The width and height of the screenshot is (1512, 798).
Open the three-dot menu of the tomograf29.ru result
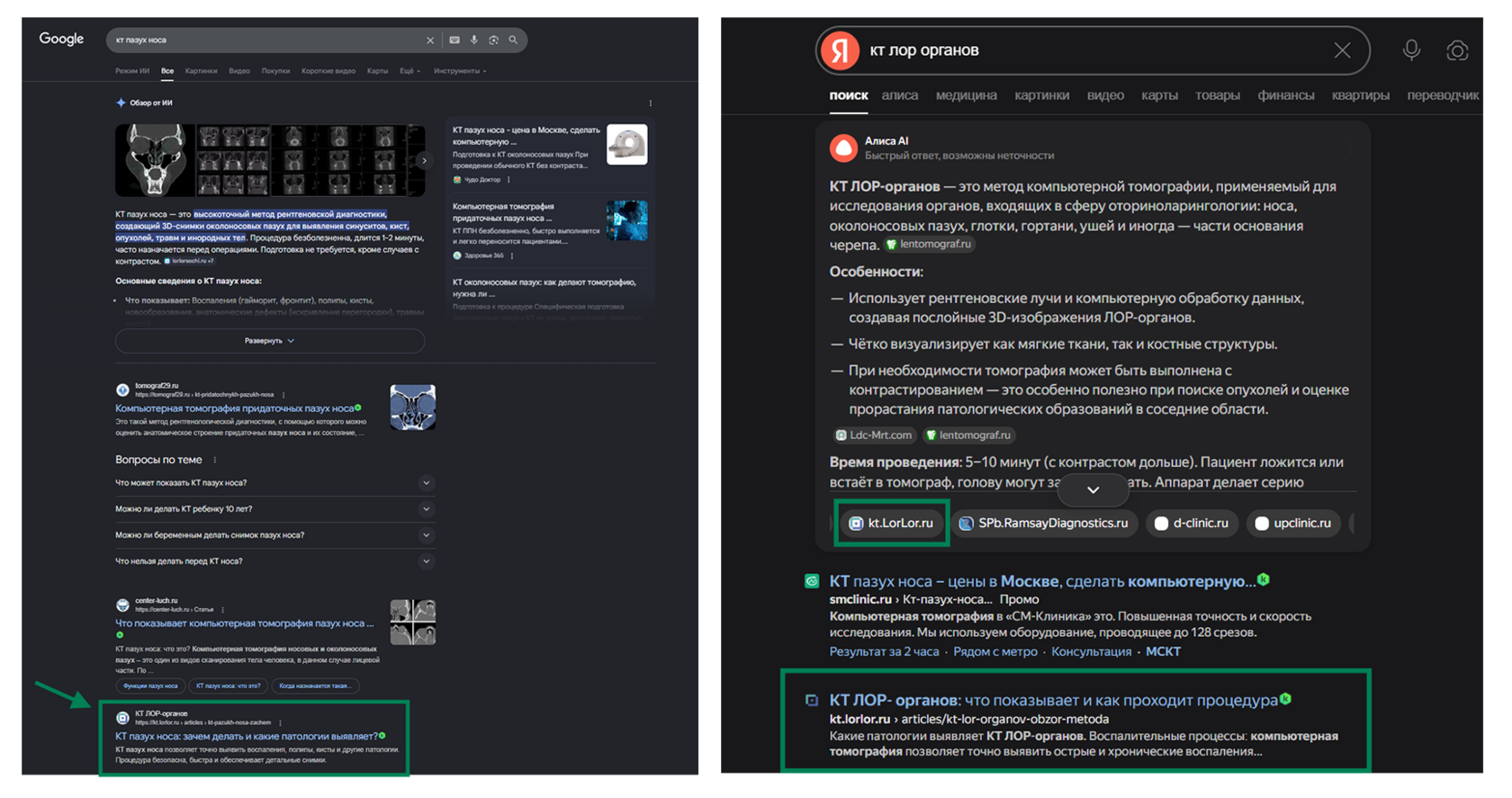click(283, 395)
